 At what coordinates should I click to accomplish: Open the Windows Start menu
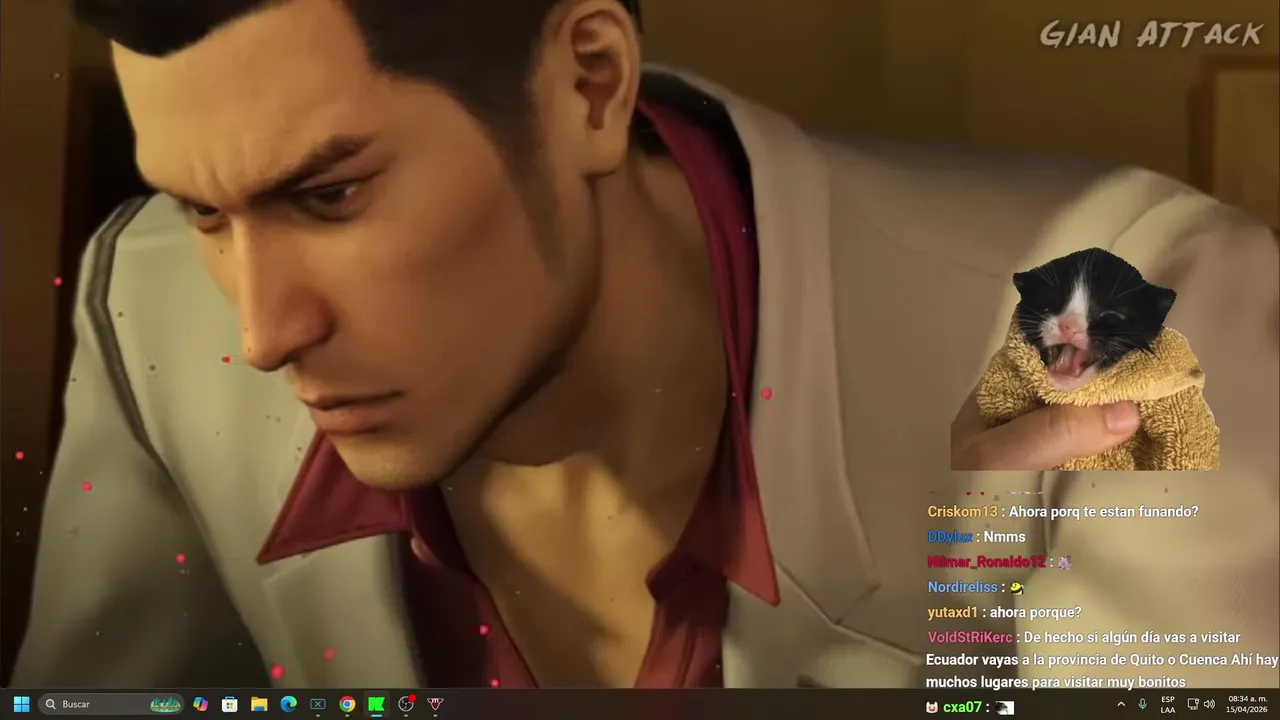click(21, 704)
